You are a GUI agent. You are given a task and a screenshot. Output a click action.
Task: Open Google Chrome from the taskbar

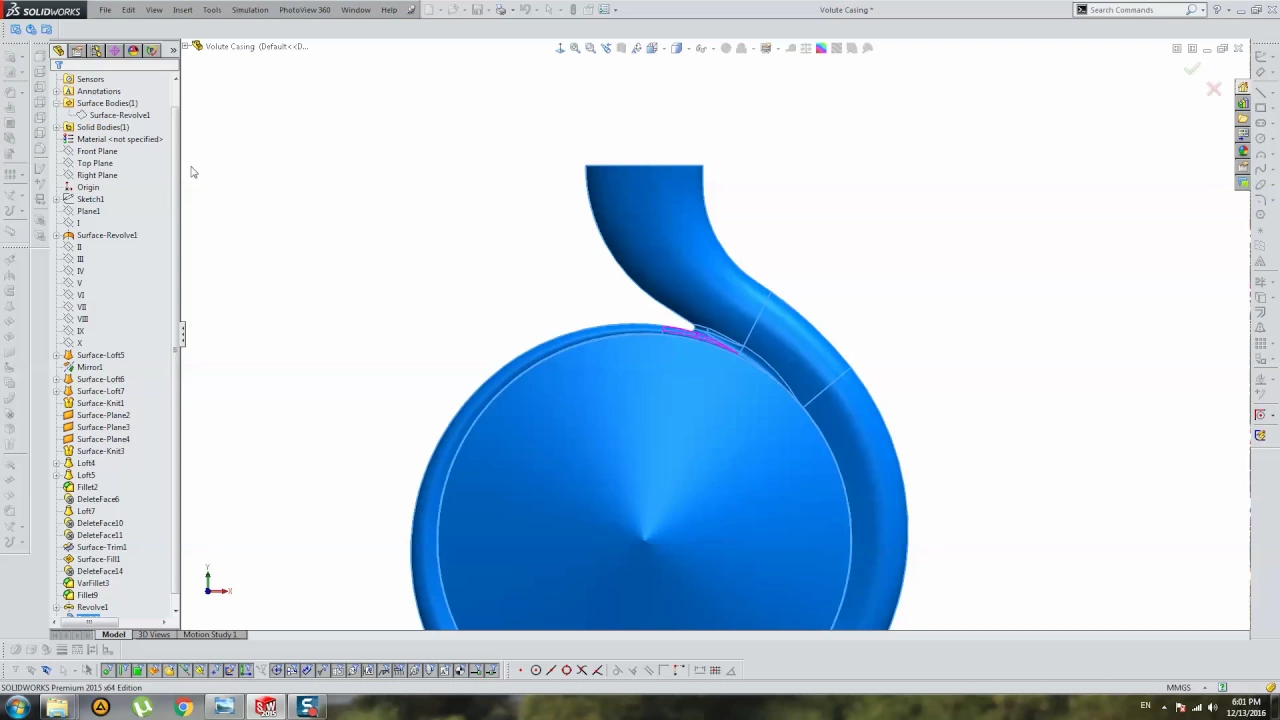183,707
